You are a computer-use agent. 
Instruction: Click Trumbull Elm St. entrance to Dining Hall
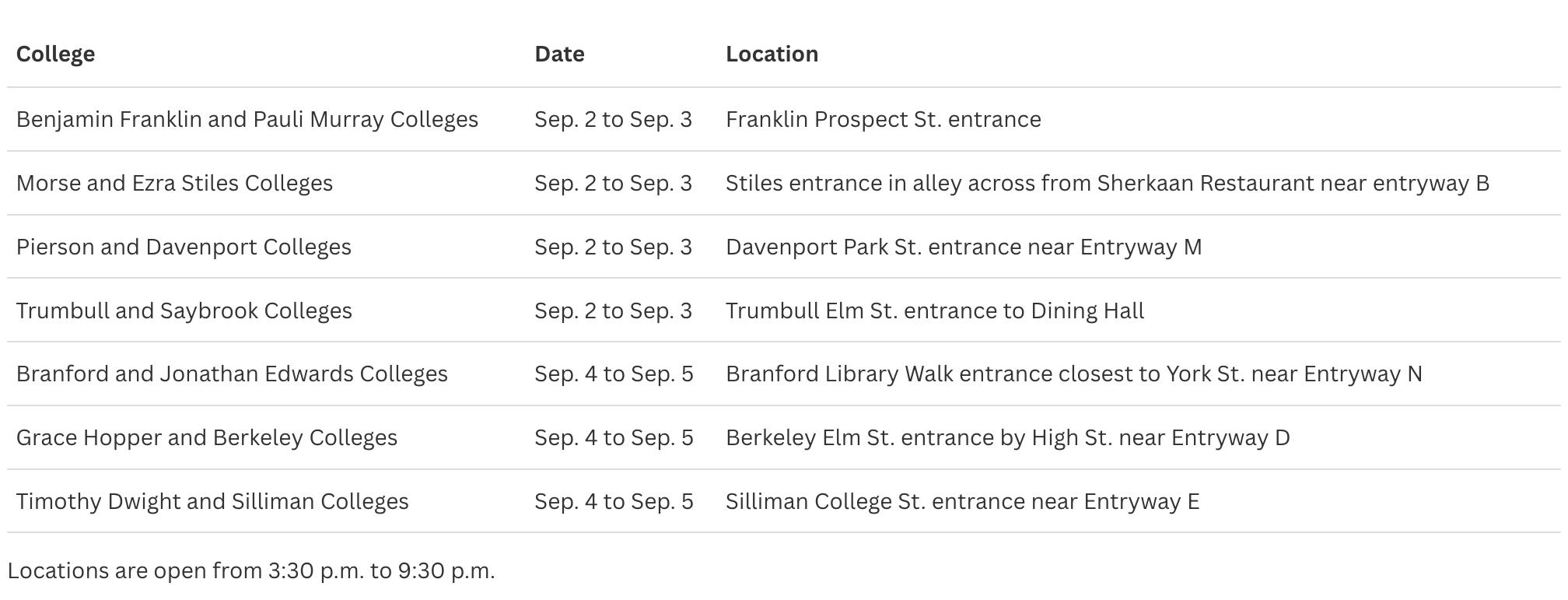click(x=934, y=311)
